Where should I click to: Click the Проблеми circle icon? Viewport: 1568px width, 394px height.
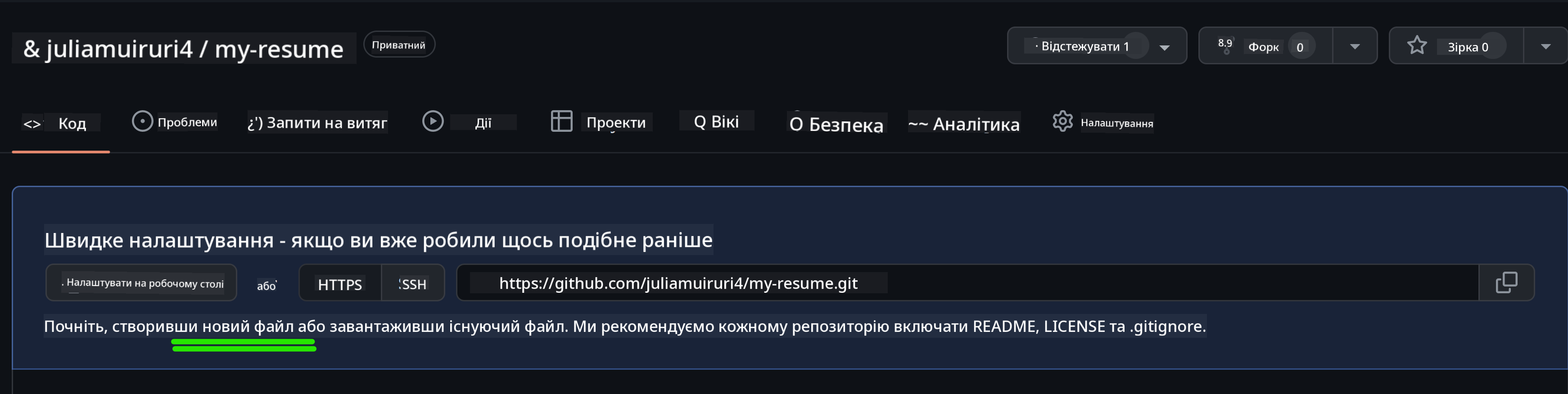pos(142,121)
